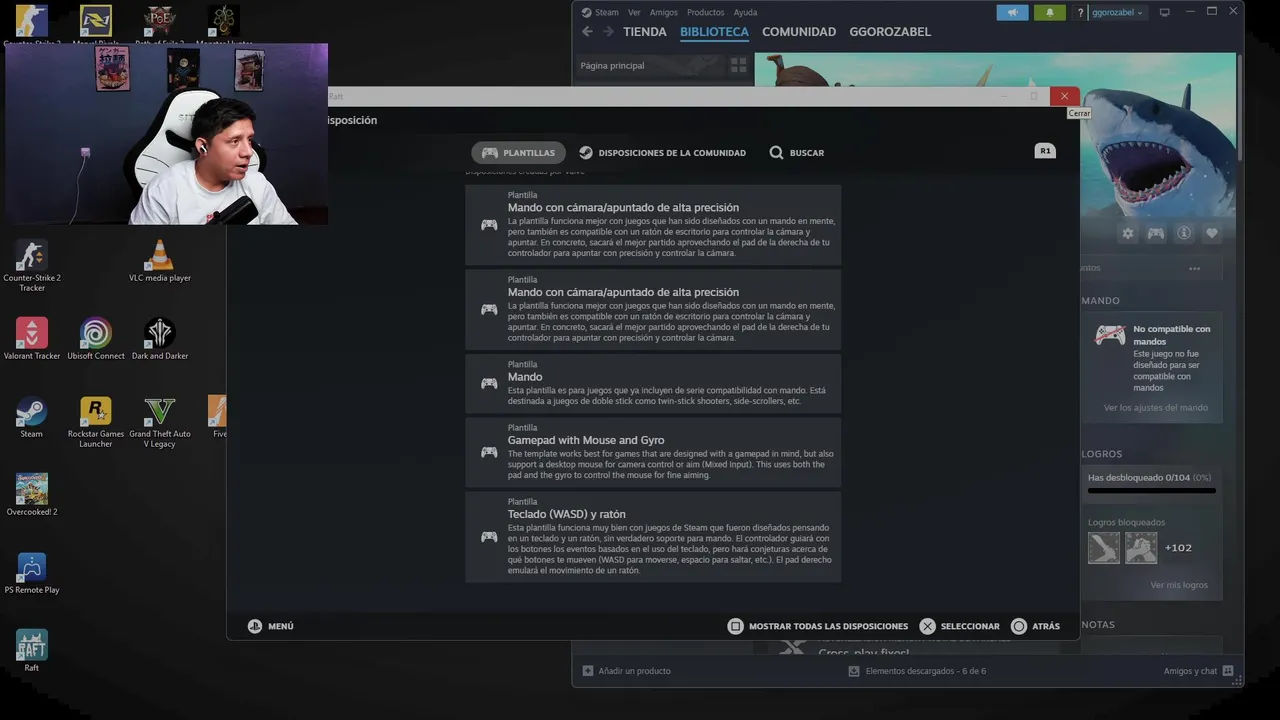Open controller layout icon on game page

click(1155, 233)
